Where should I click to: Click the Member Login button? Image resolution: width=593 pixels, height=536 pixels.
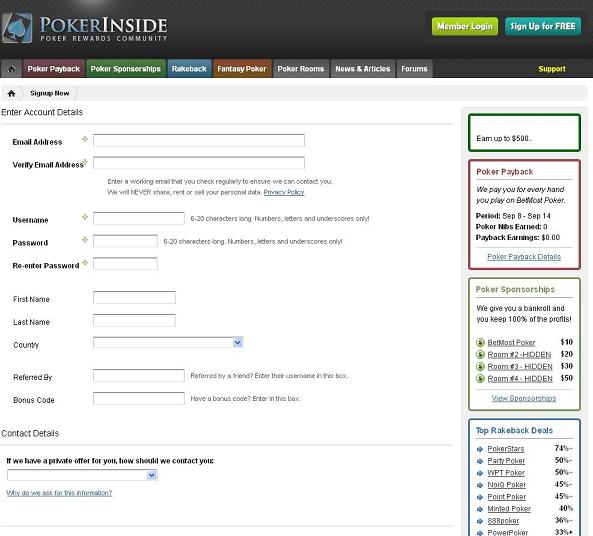pyautogui.click(x=465, y=26)
